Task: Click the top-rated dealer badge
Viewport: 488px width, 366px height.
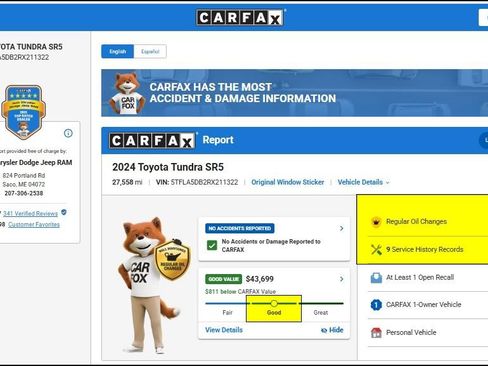Action: pos(23,112)
